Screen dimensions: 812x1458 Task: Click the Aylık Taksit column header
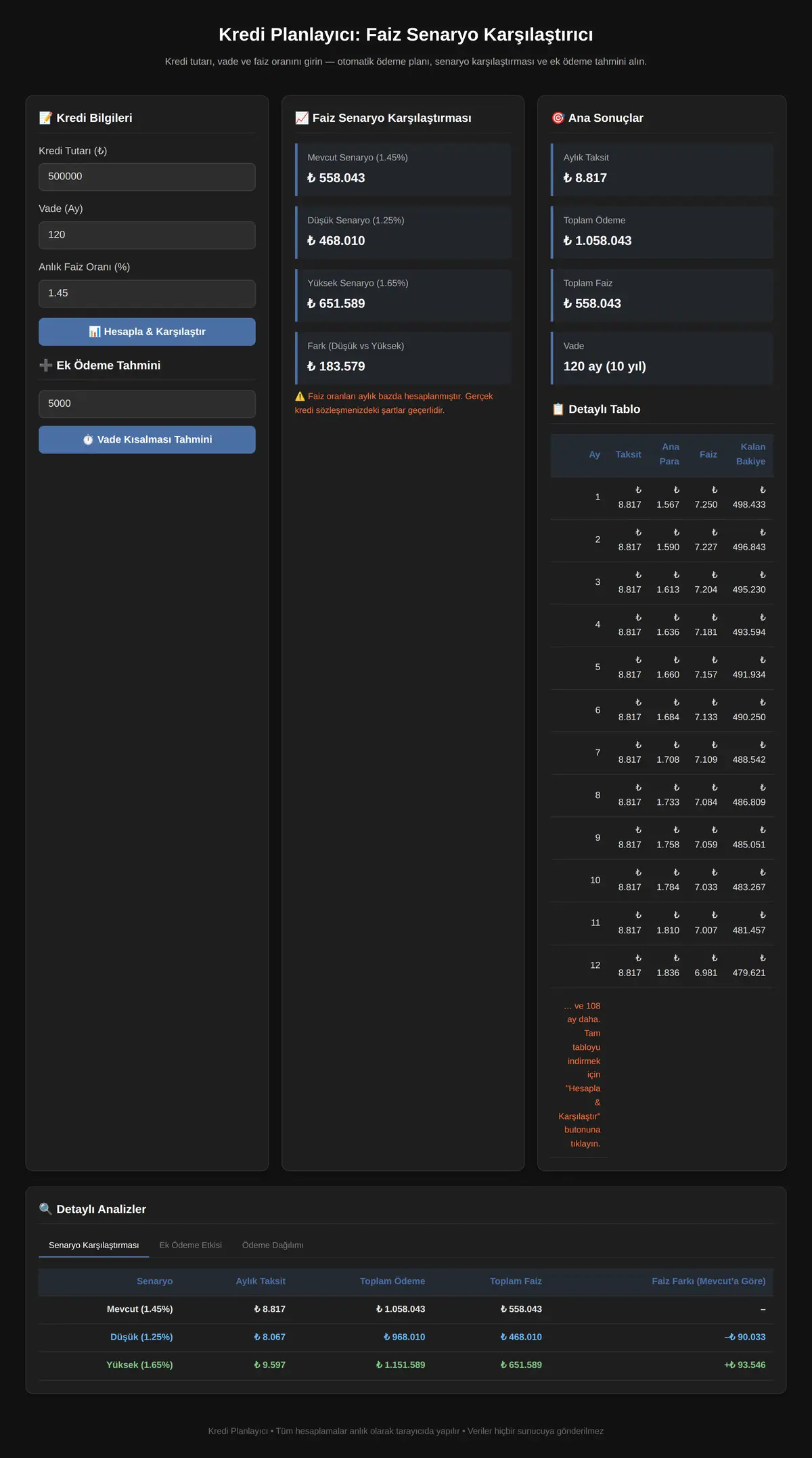click(x=261, y=1281)
